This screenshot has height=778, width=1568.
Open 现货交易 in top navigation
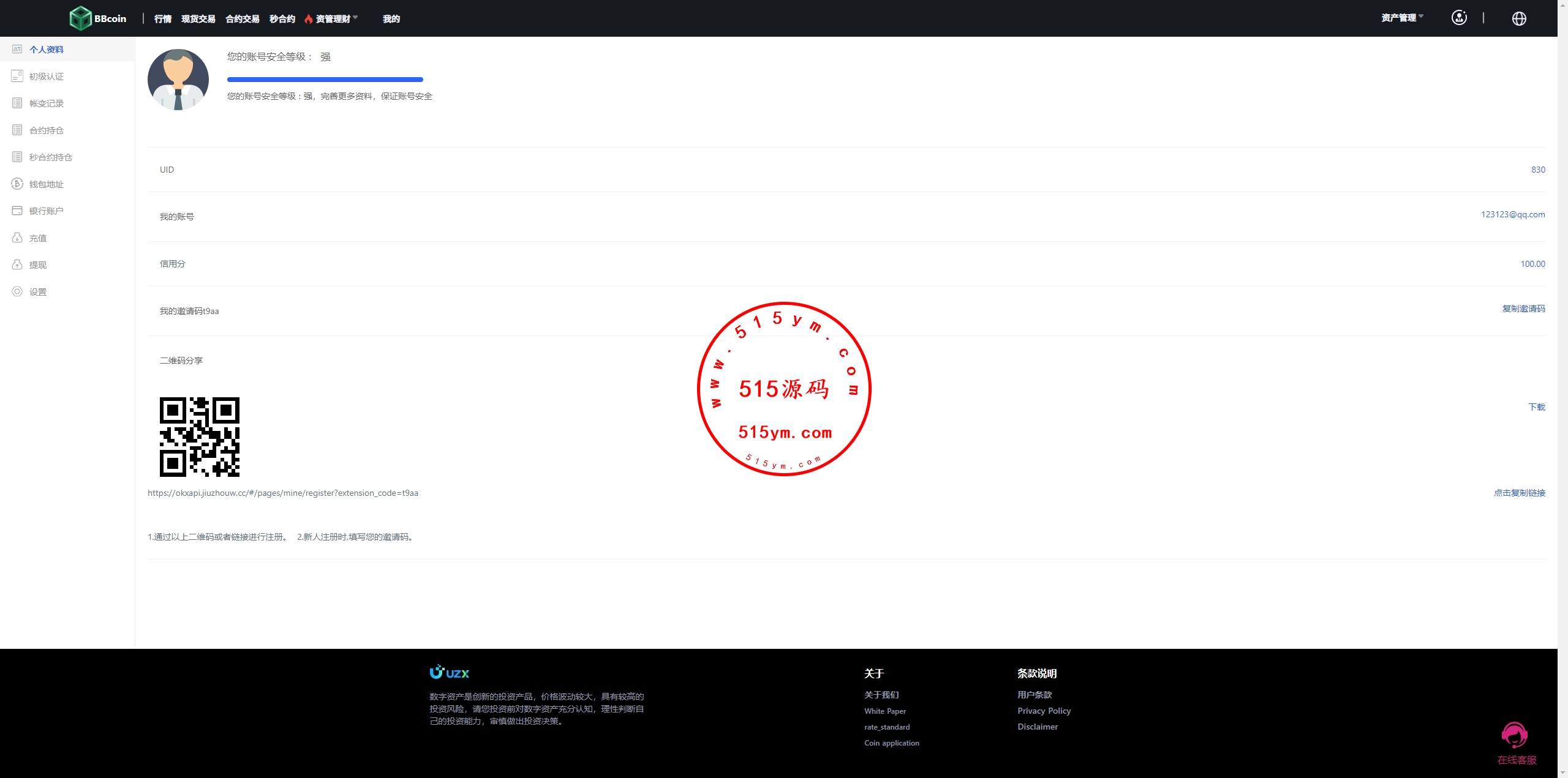click(198, 19)
